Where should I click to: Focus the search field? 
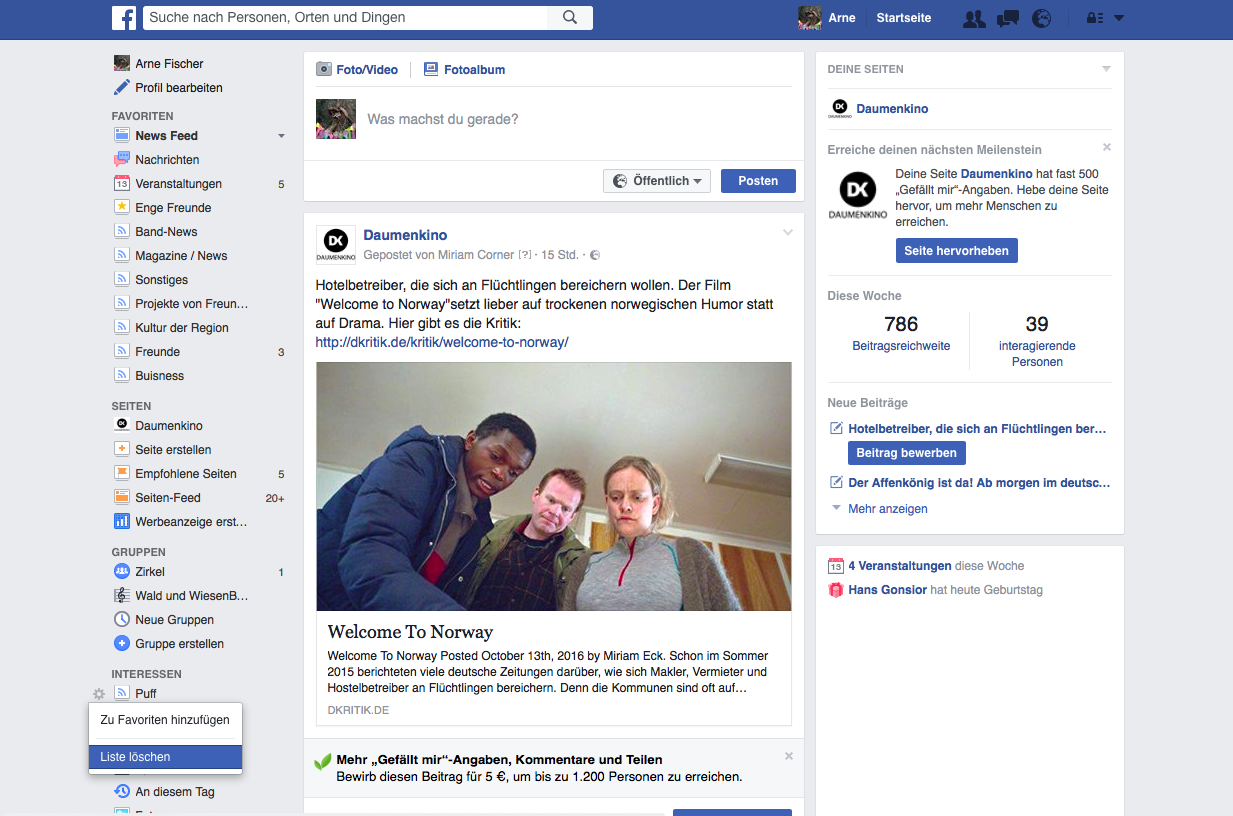pos(346,18)
